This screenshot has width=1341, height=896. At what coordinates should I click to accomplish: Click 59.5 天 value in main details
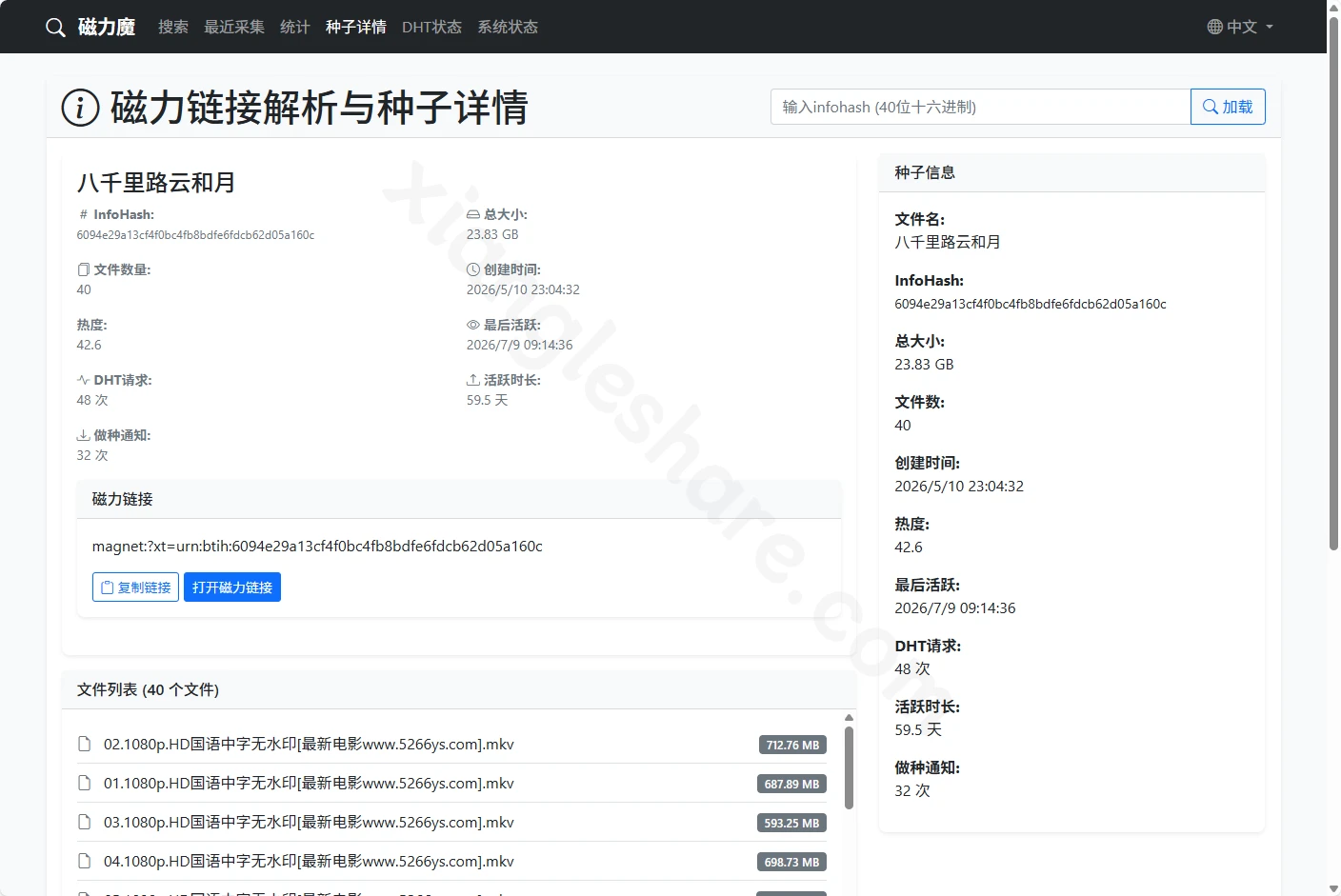tap(488, 400)
